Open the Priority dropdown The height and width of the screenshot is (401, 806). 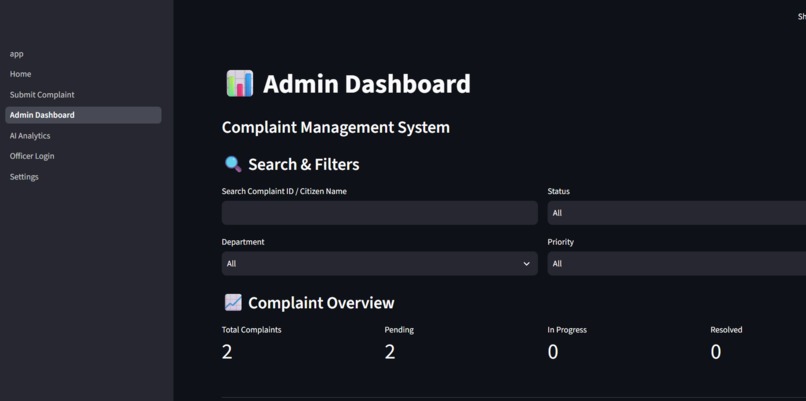pyautogui.click(x=676, y=263)
